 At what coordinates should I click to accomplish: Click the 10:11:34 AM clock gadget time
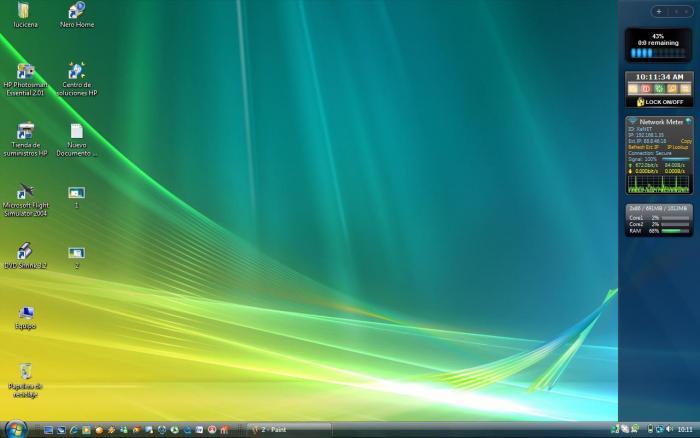click(x=659, y=77)
